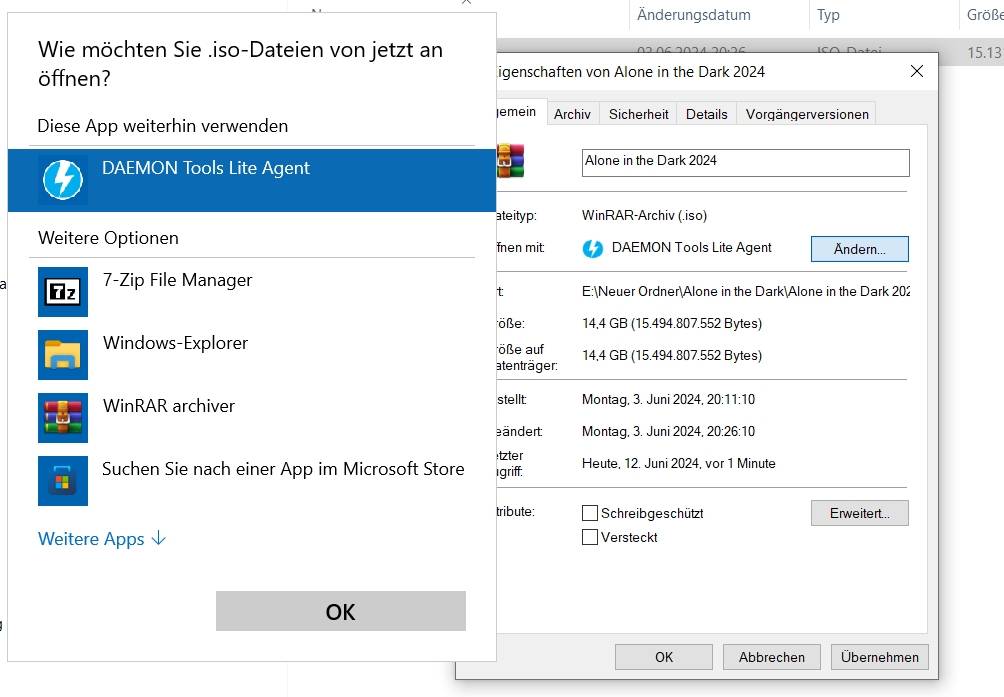1004x697 pixels.
Task: Click Abbrechen in the Properties window
Action: (772, 657)
